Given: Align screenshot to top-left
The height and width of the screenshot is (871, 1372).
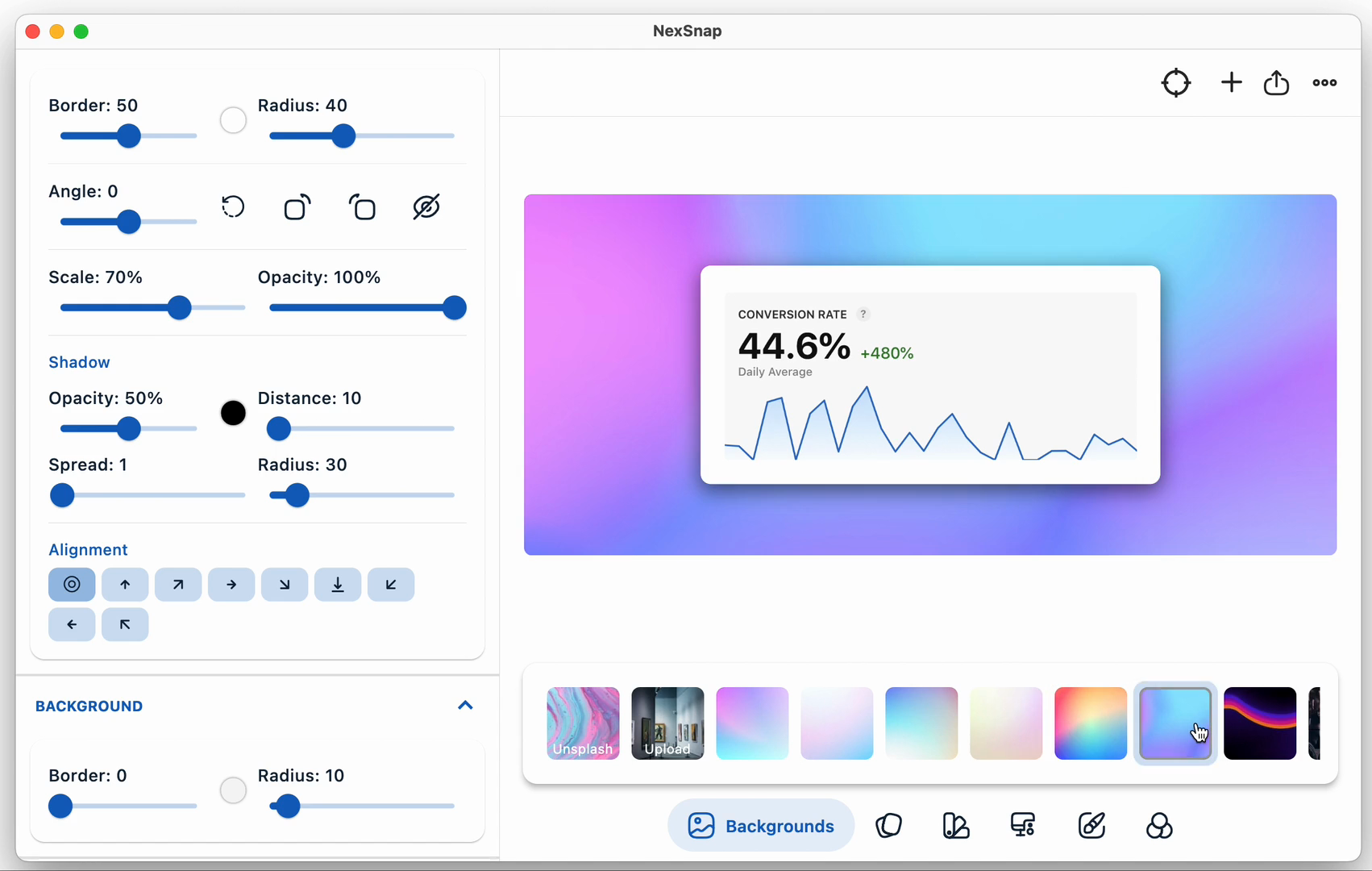Looking at the screenshot, I should coord(125,624).
